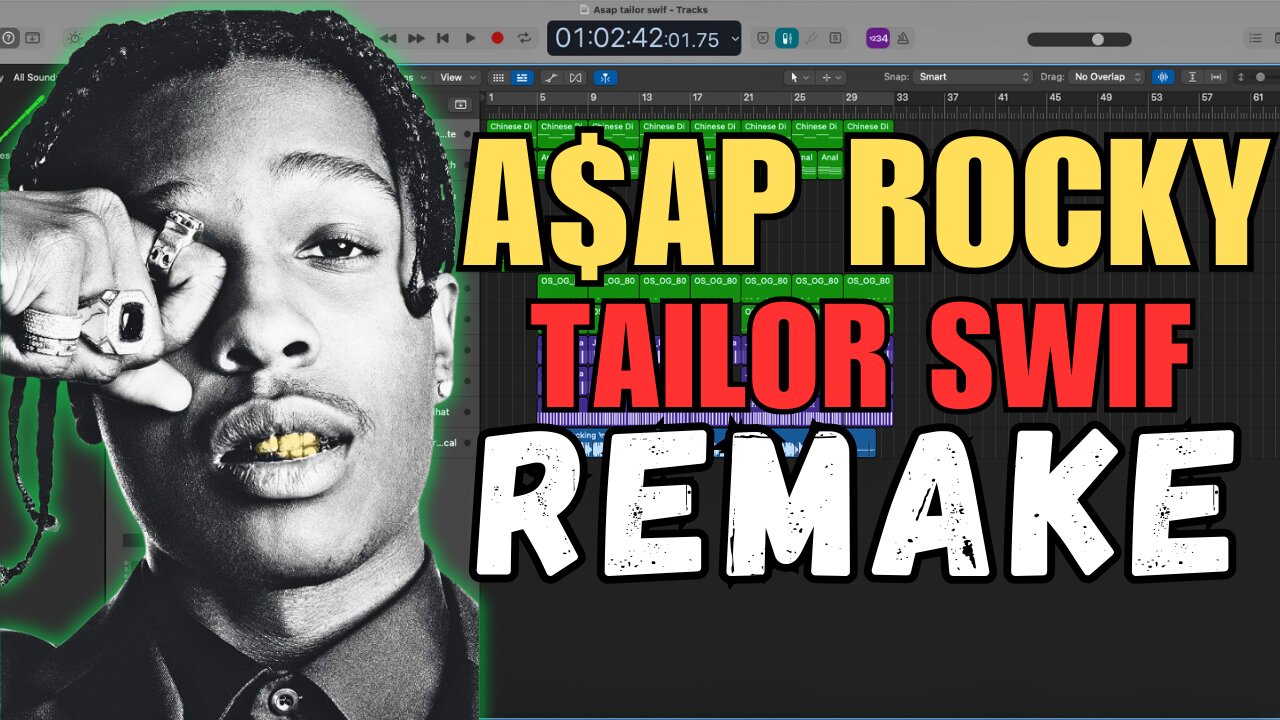Click the vertical auto zoom icon

coord(1192,77)
